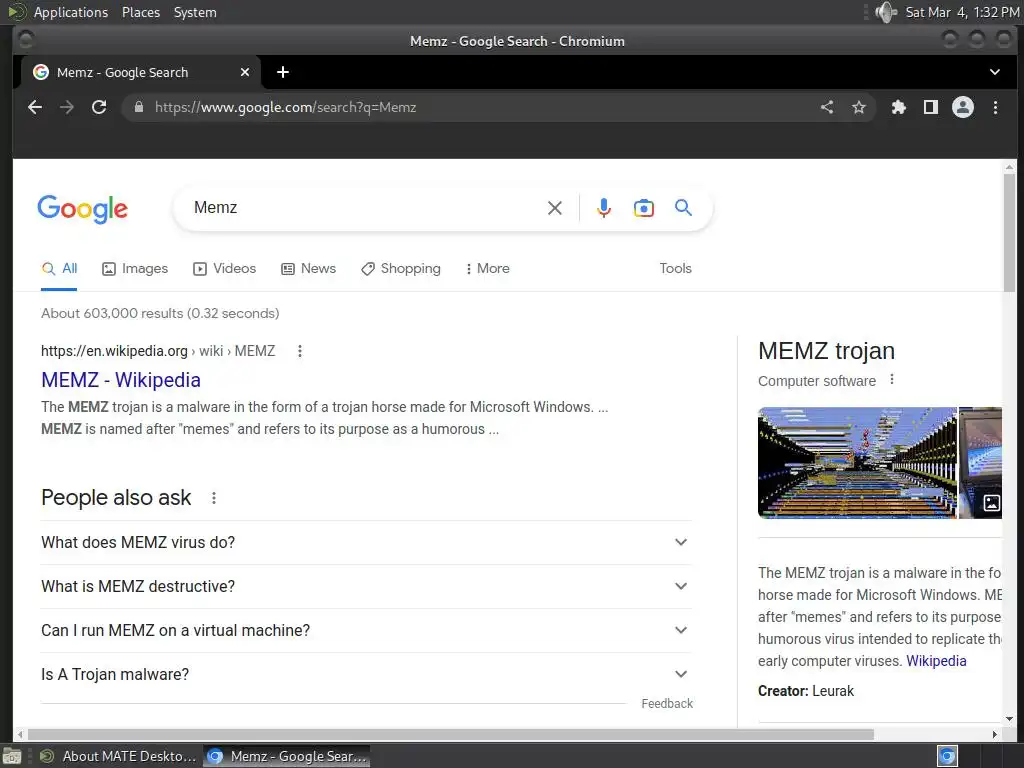Click 'About 603,000 results' text
Viewport: 1024px width, 768px height.
tap(160, 313)
